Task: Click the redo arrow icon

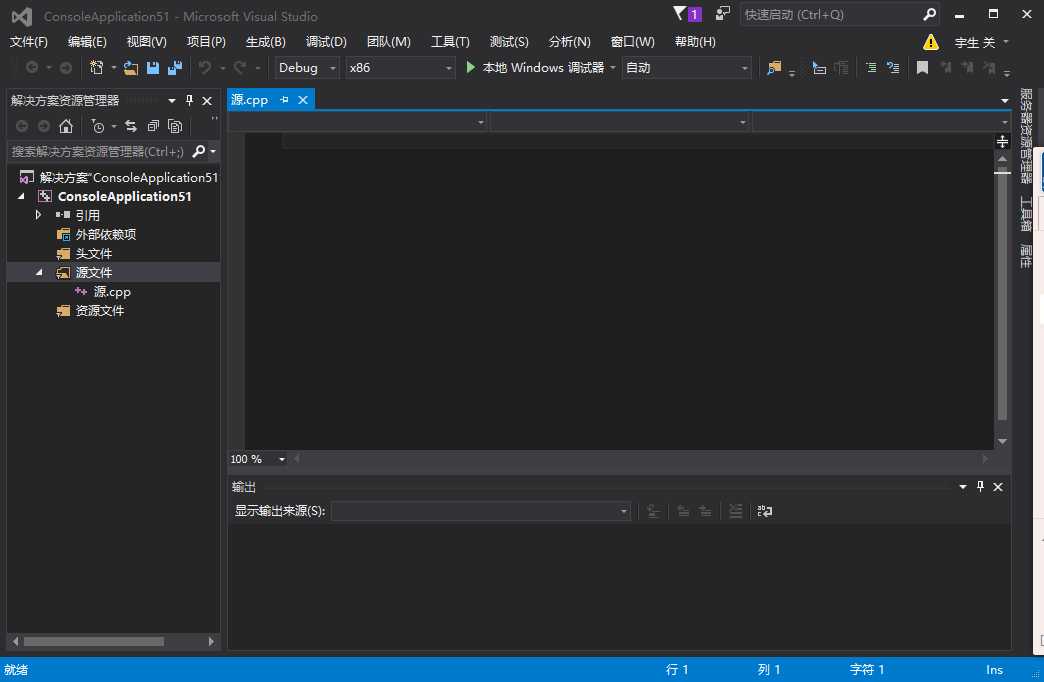Action: [240, 67]
